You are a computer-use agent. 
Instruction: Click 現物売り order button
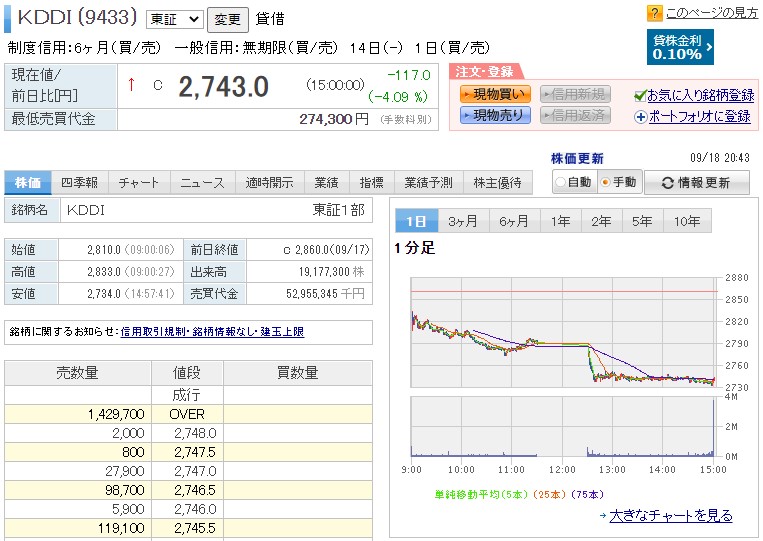(495, 115)
